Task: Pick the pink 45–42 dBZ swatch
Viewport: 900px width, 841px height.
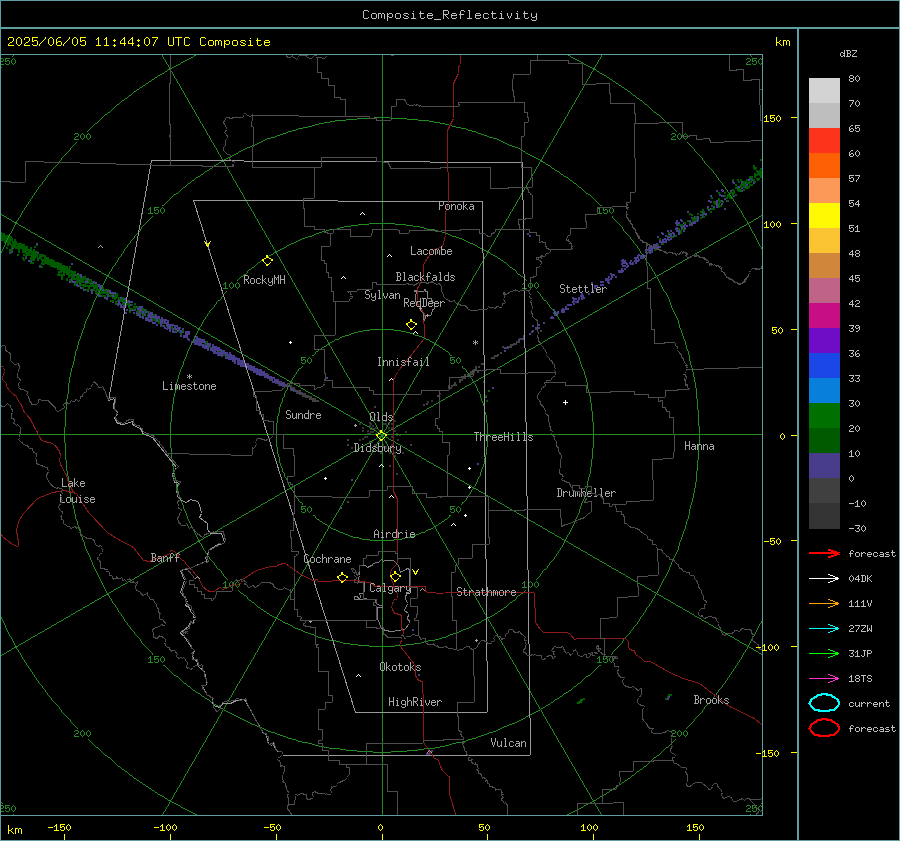Action: [x=824, y=291]
